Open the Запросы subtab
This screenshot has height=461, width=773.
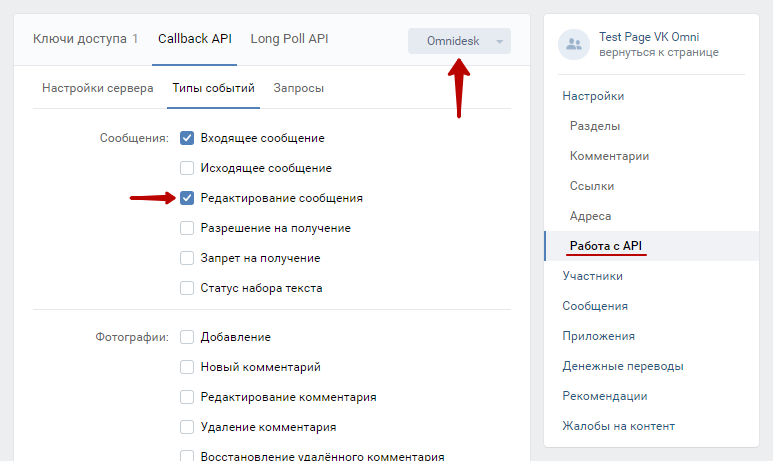pos(299,88)
